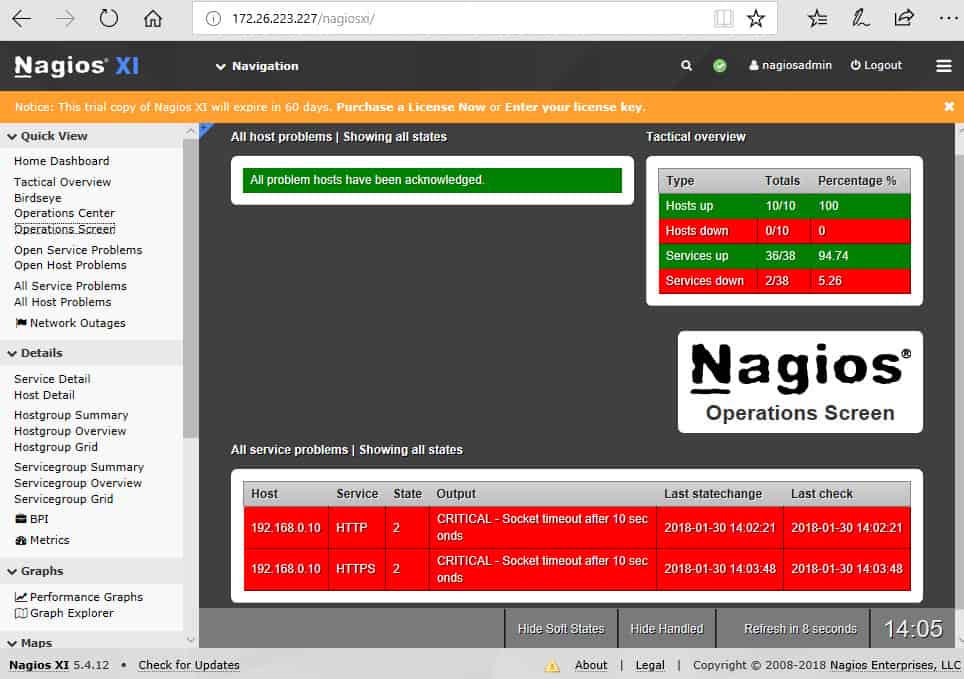964x679 pixels.
Task: Click the browser back arrow
Action: (22, 18)
